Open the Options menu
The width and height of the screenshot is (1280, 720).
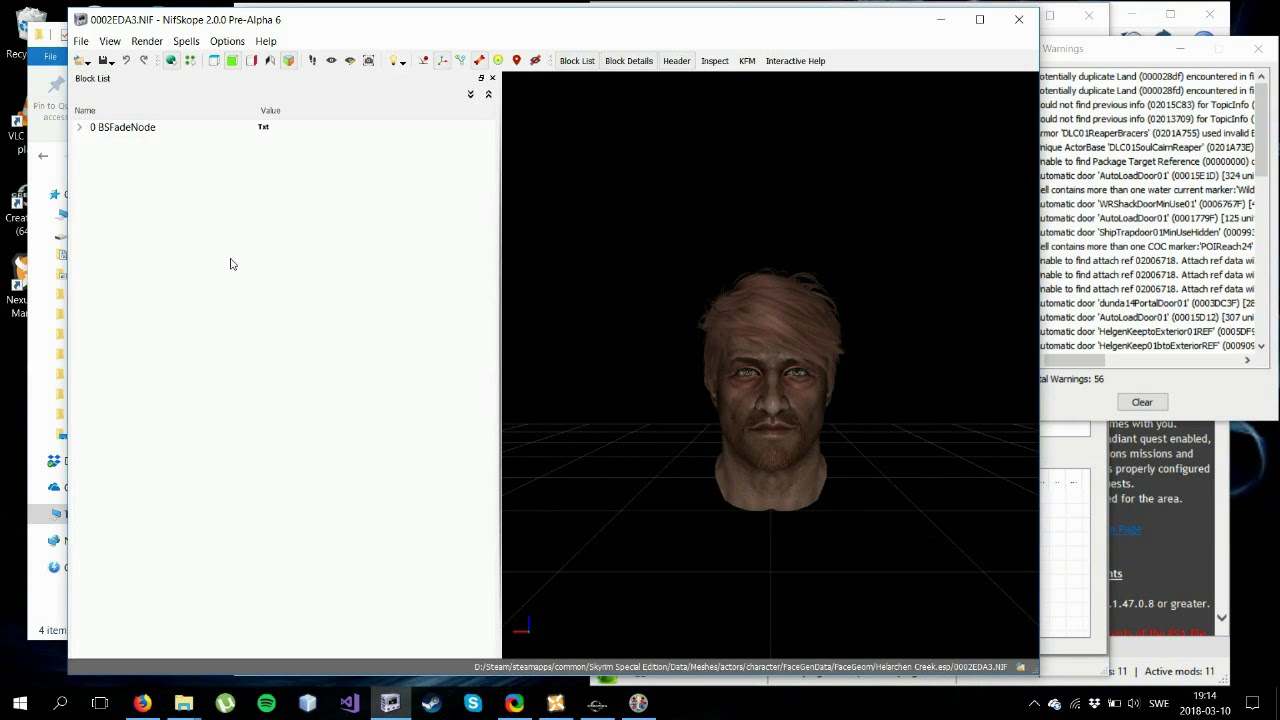point(227,41)
